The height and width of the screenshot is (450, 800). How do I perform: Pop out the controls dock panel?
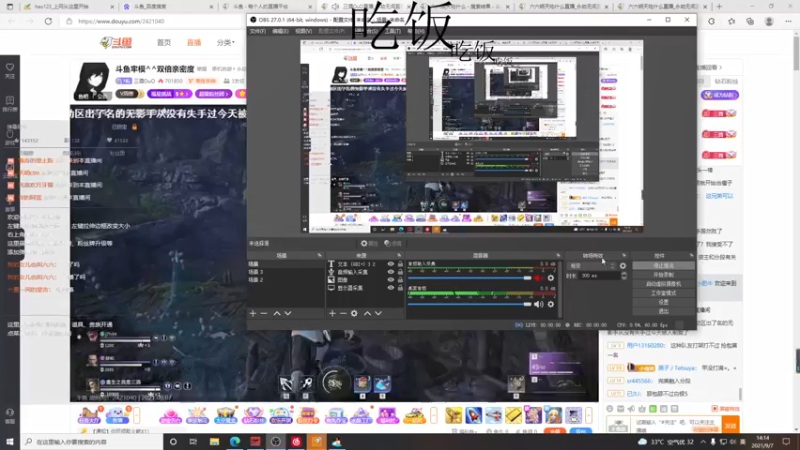point(691,255)
